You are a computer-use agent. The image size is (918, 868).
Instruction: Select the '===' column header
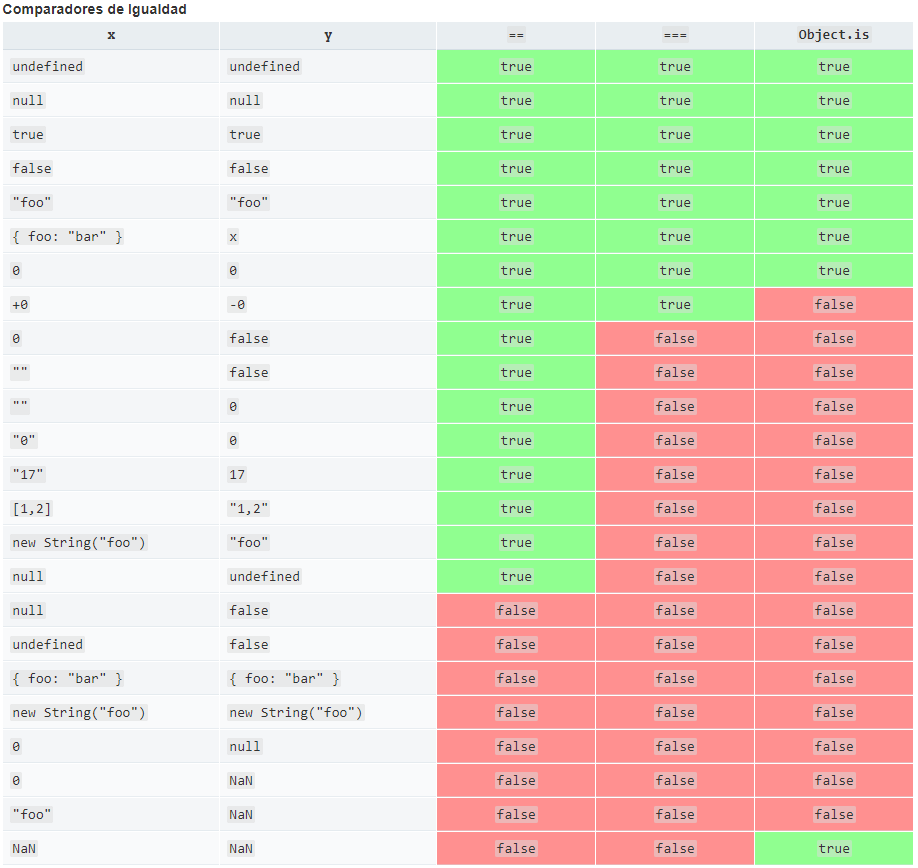675,35
